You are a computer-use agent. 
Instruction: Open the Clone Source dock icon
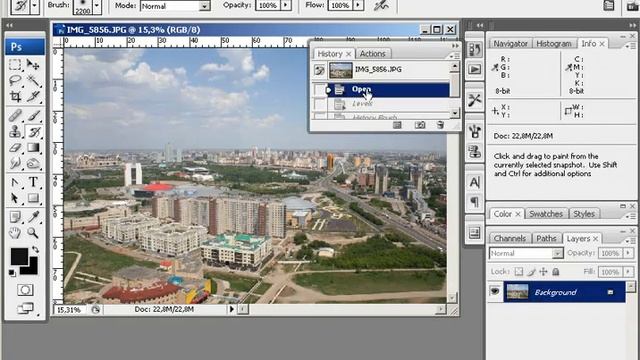474,151
